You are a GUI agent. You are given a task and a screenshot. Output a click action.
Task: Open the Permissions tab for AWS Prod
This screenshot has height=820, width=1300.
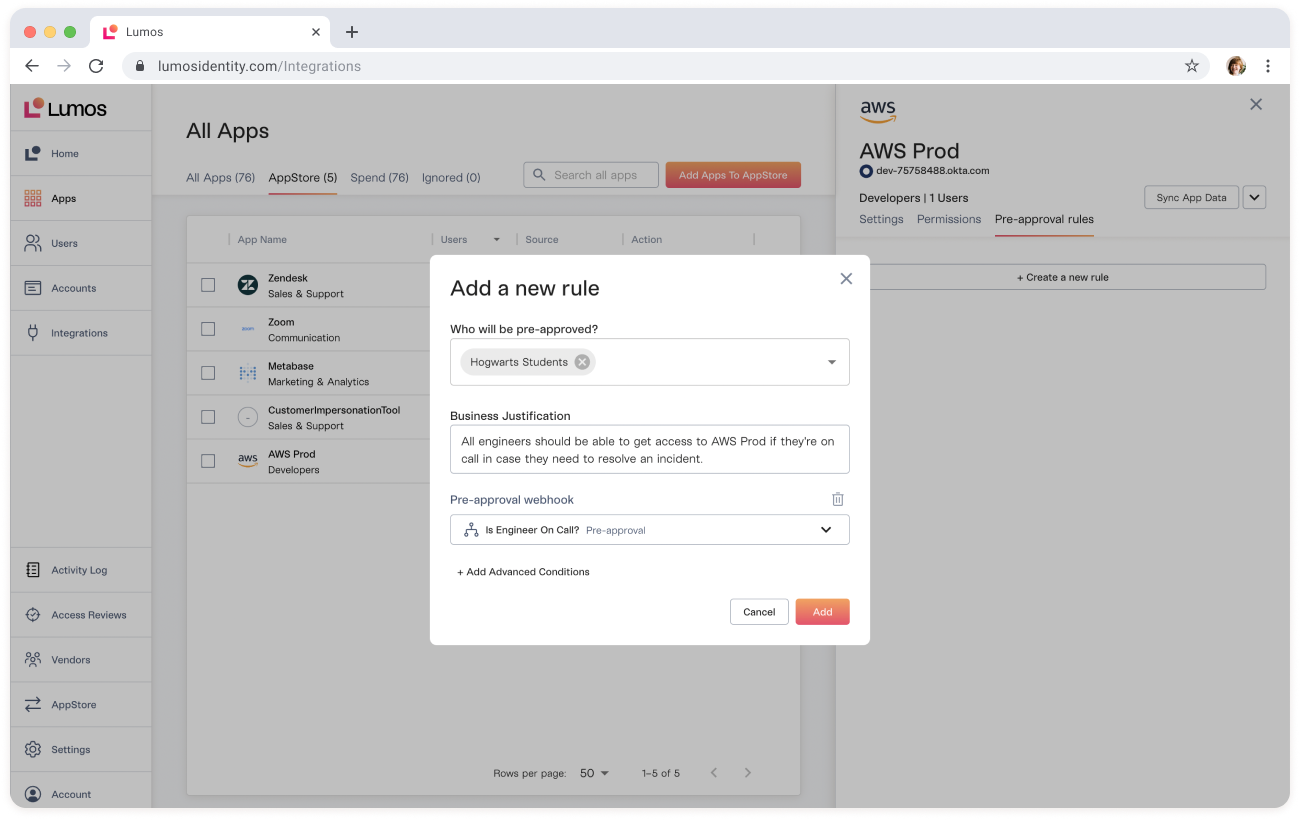pyautogui.click(x=949, y=220)
